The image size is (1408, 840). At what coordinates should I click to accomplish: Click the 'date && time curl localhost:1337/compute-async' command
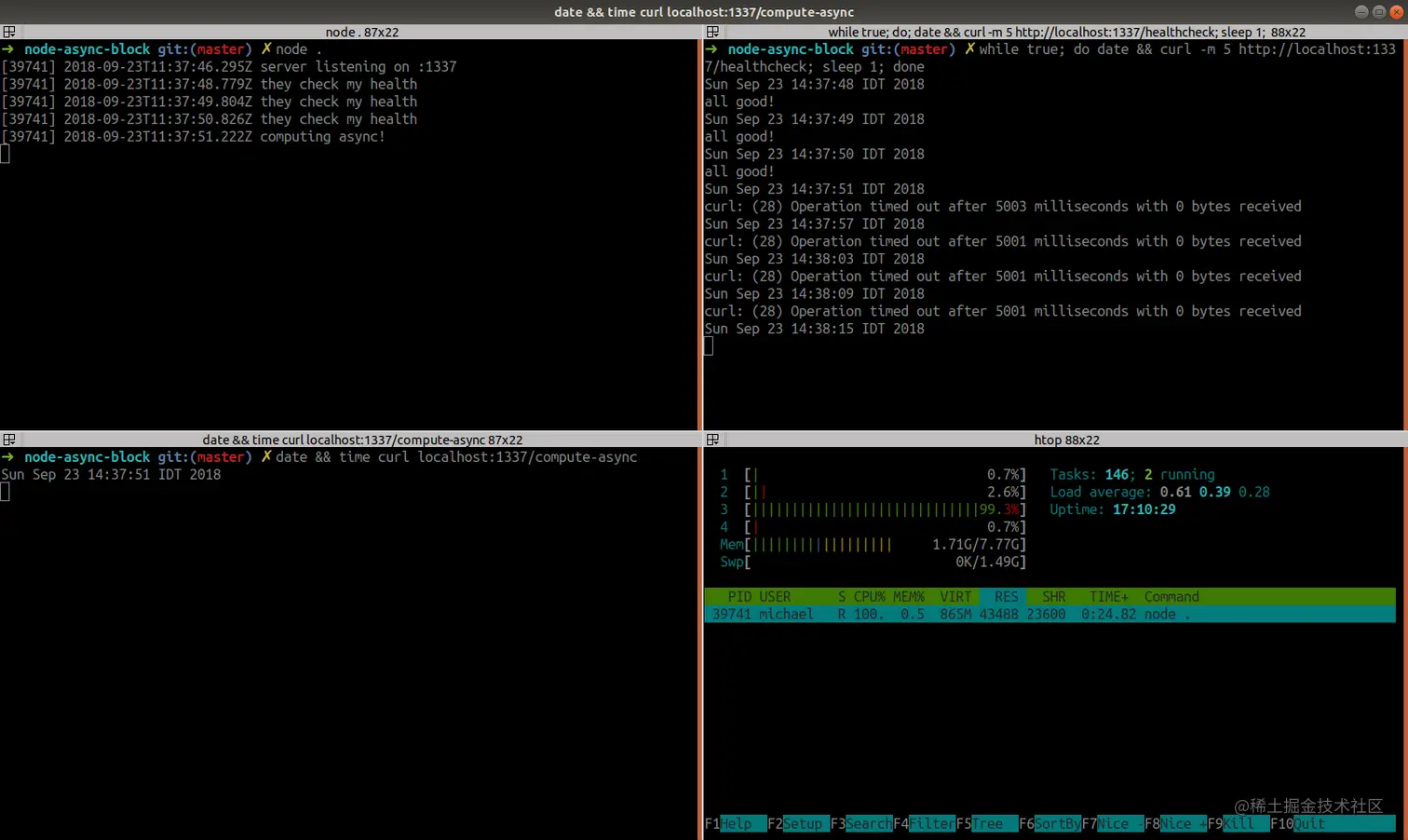[456, 457]
